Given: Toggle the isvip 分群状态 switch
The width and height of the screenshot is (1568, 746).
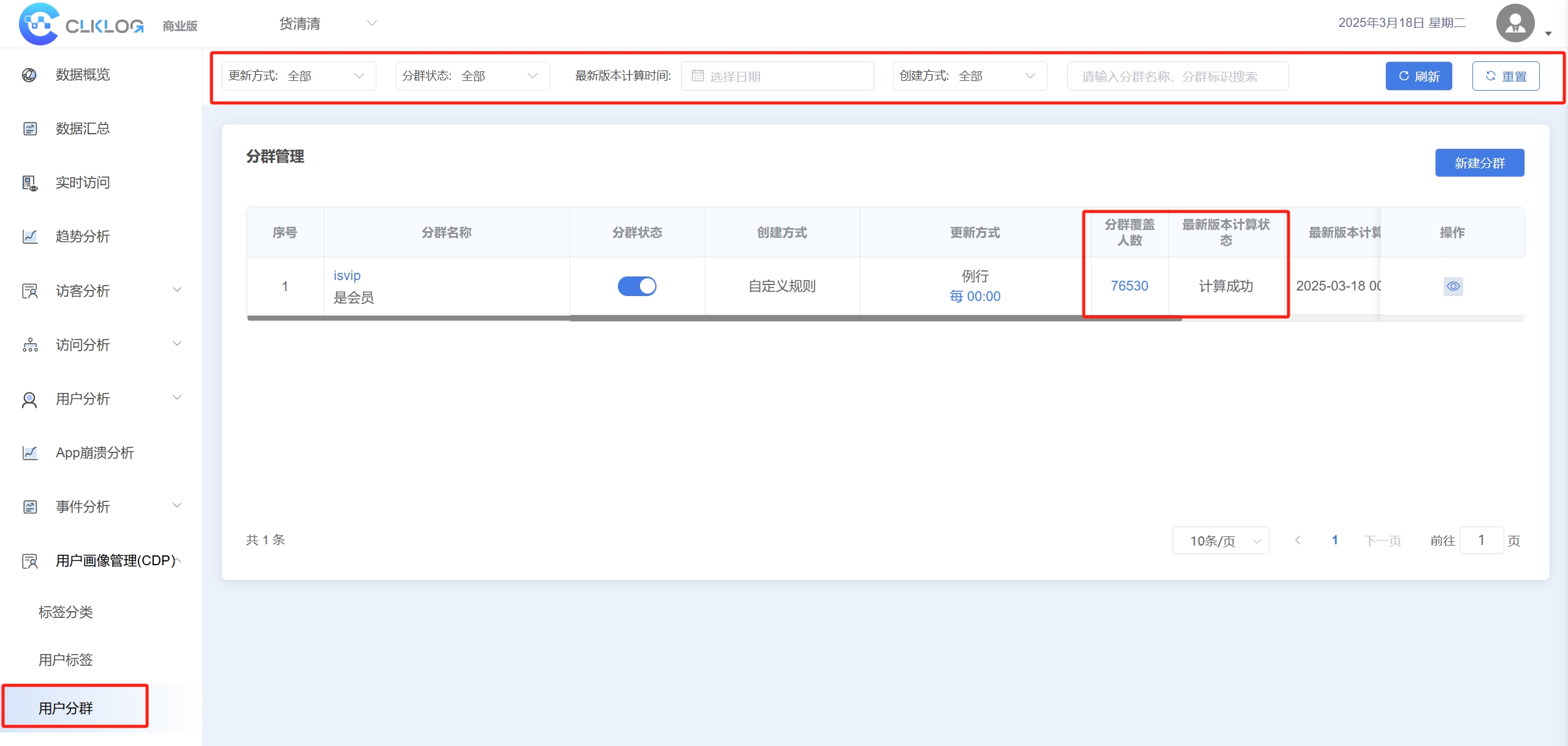Looking at the screenshot, I should pos(637,286).
